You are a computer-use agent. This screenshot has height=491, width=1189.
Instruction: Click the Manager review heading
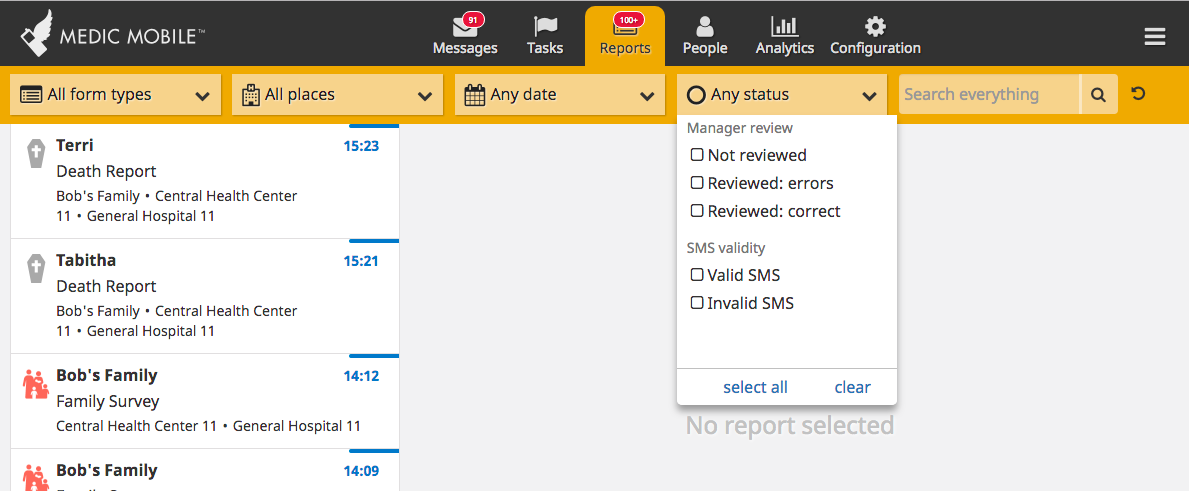point(740,128)
